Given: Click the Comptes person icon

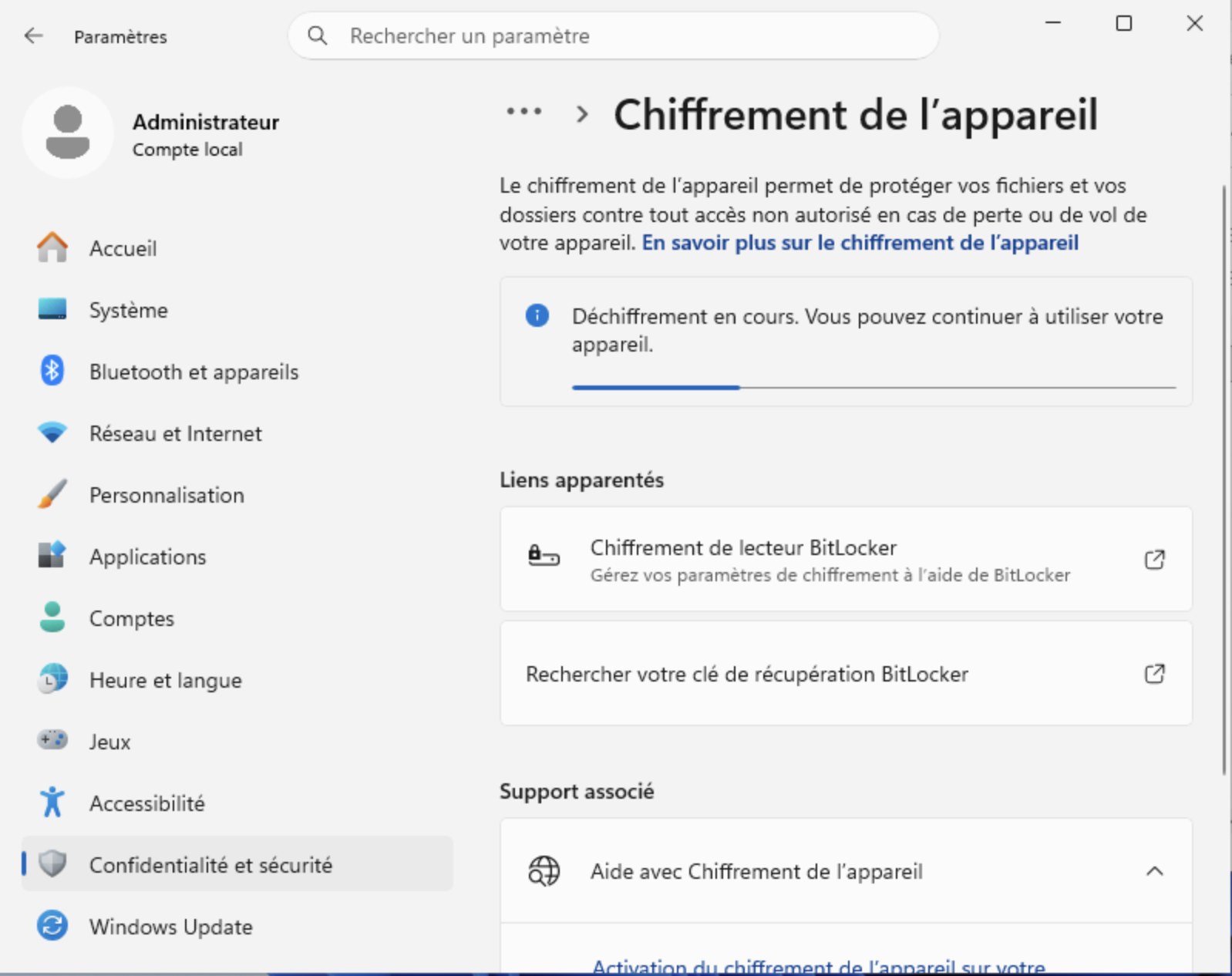Looking at the screenshot, I should [52, 618].
